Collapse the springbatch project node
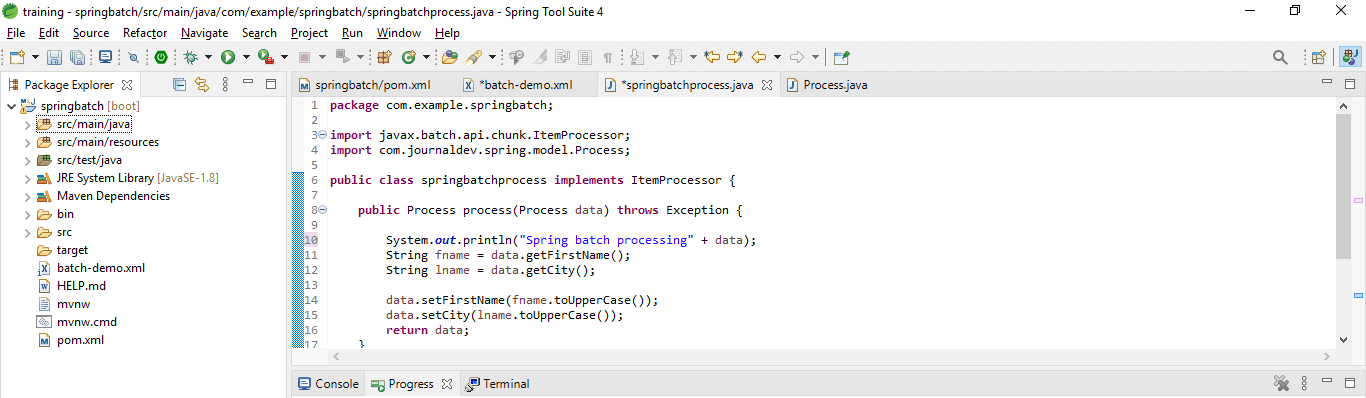 pos(11,106)
